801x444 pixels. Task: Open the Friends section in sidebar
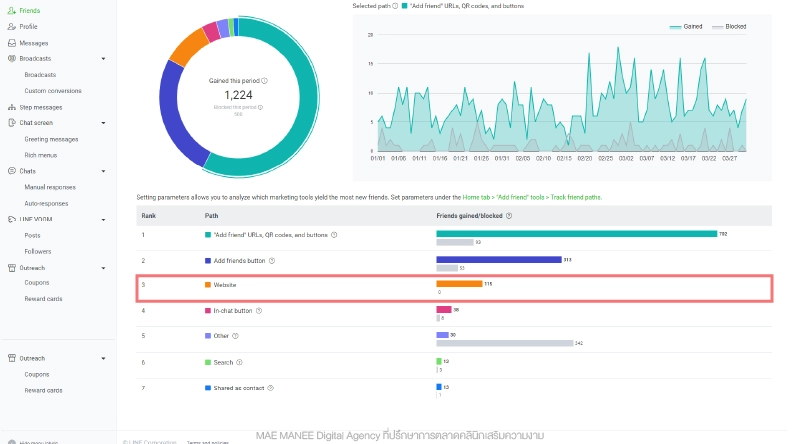pos(29,11)
